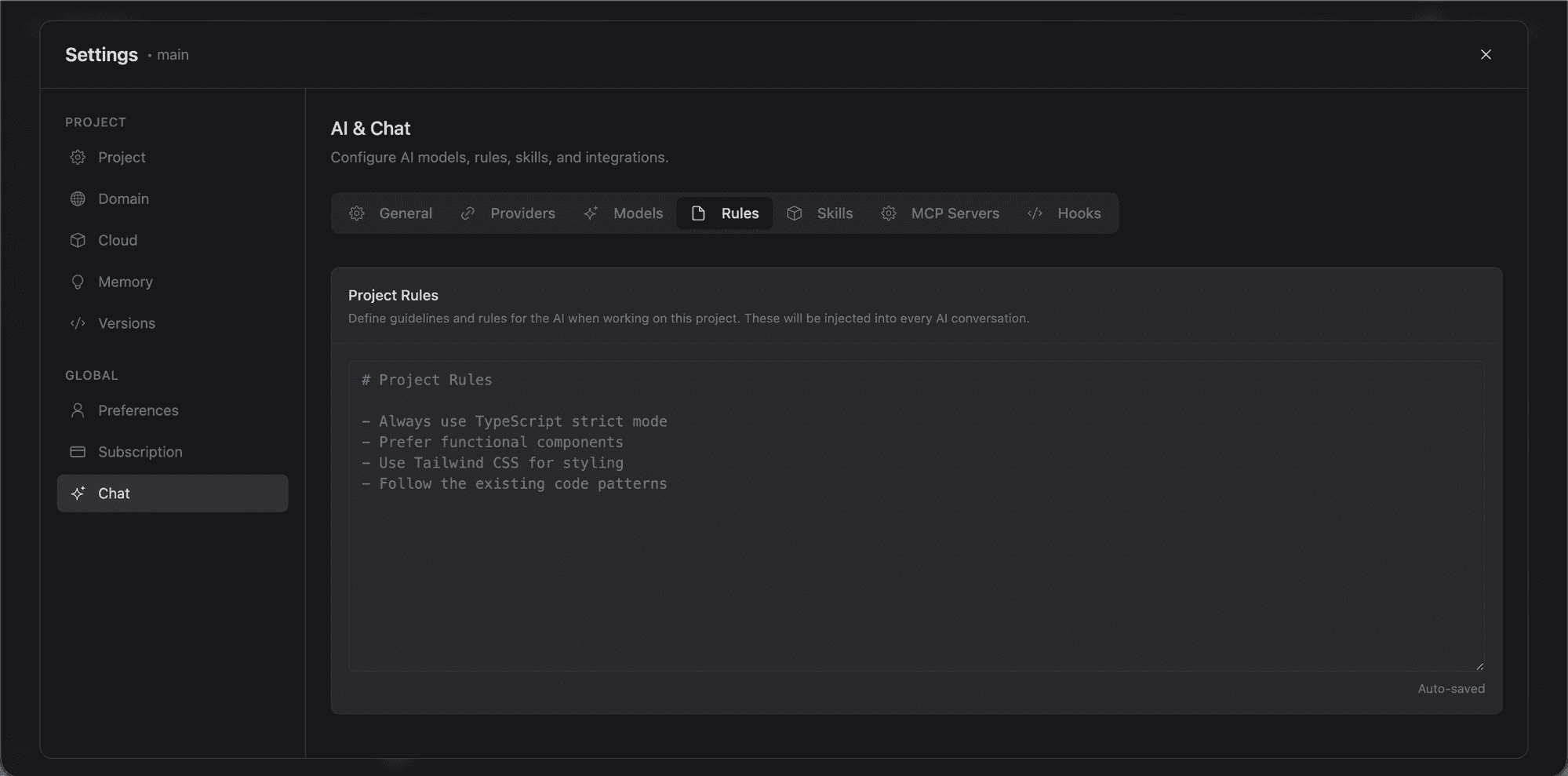Open Project settings in sidebar
Image resolution: width=1568 pixels, height=776 pixels.
(173, 158)
